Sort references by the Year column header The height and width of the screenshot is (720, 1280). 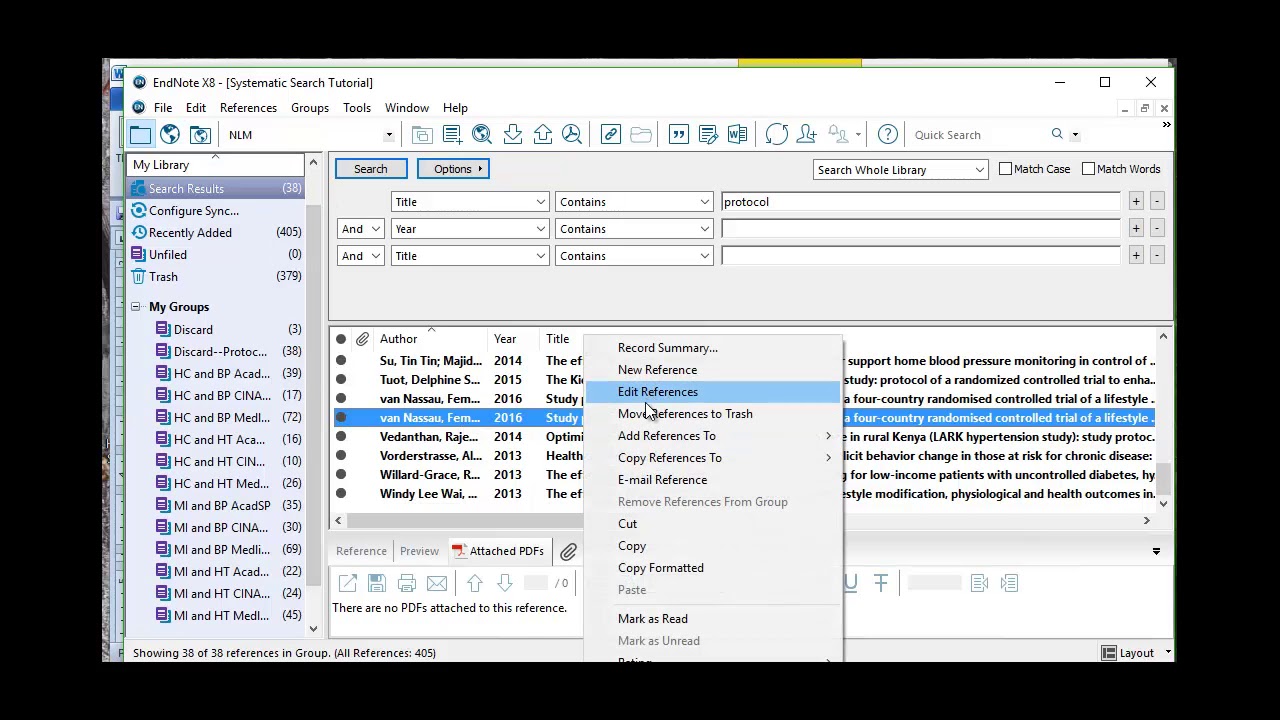[505, 339]
